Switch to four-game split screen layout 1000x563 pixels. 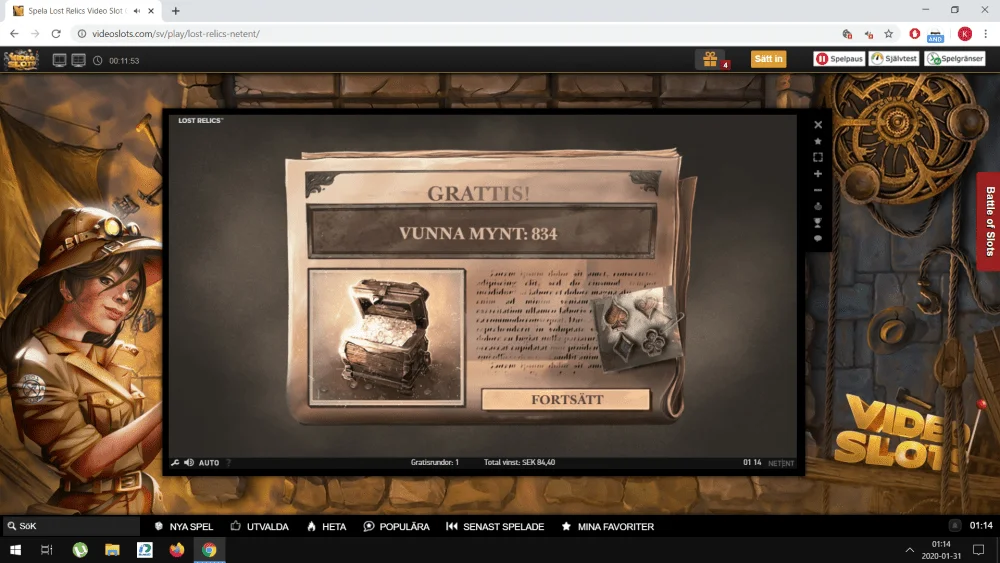coord(78,60)
